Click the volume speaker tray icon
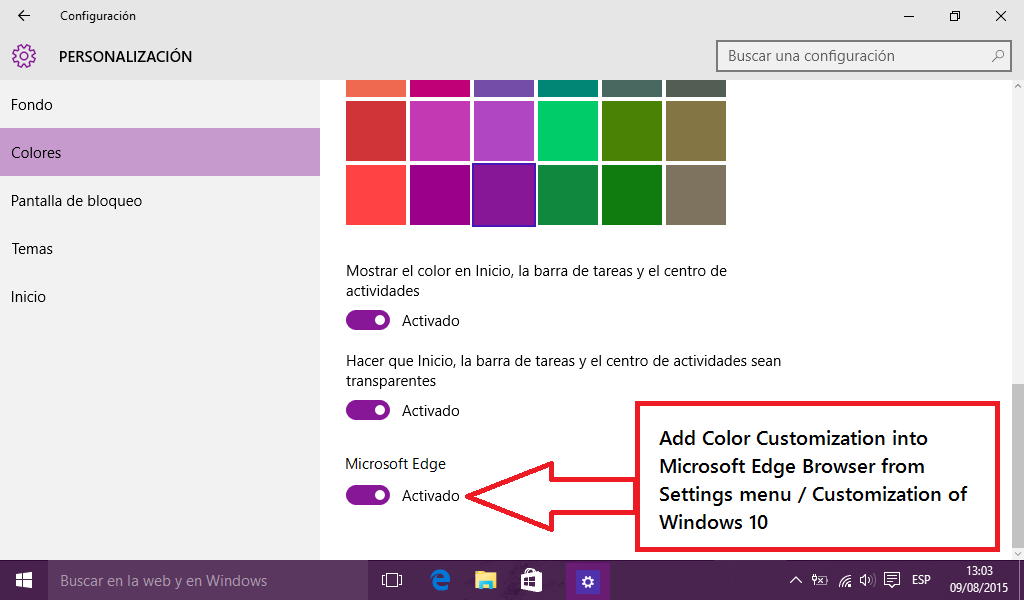The width and height of the screenshot is (1024, 600). point(867,580)
